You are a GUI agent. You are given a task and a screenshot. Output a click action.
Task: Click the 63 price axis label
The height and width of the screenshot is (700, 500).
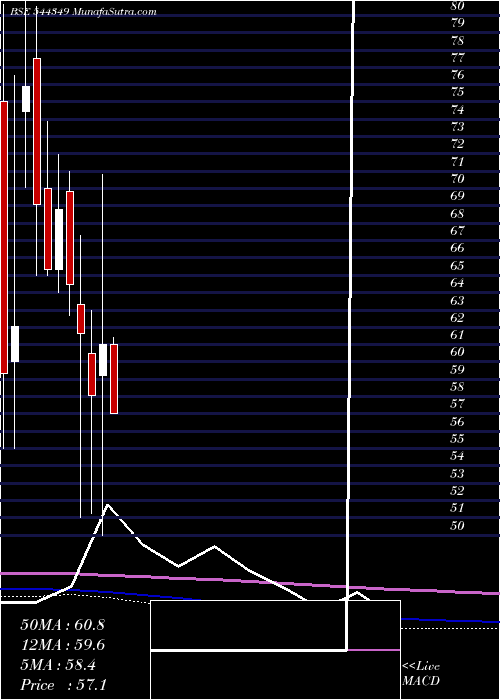458,300
